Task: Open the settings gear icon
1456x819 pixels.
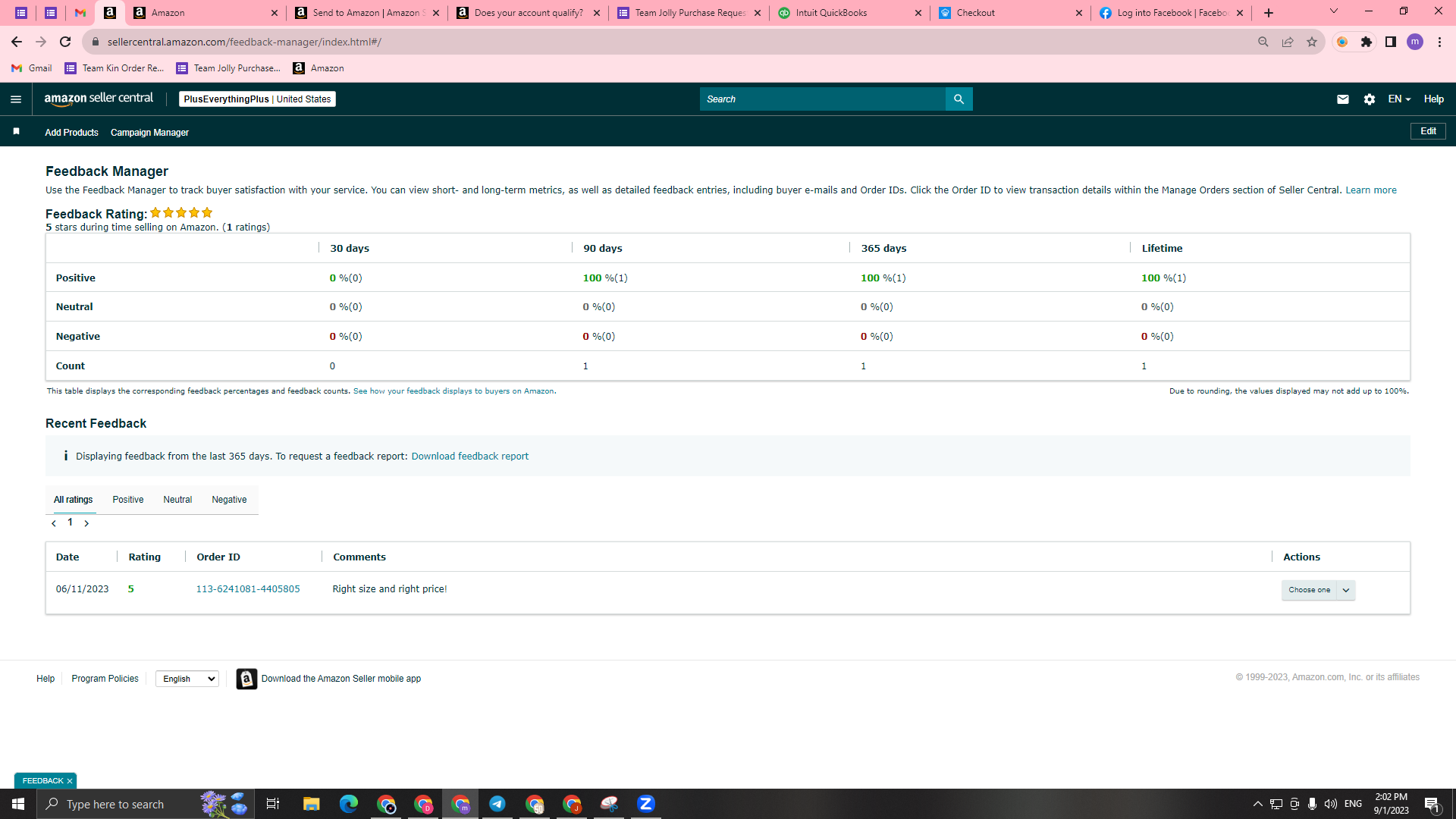Action: click(x=1370, y=99)
